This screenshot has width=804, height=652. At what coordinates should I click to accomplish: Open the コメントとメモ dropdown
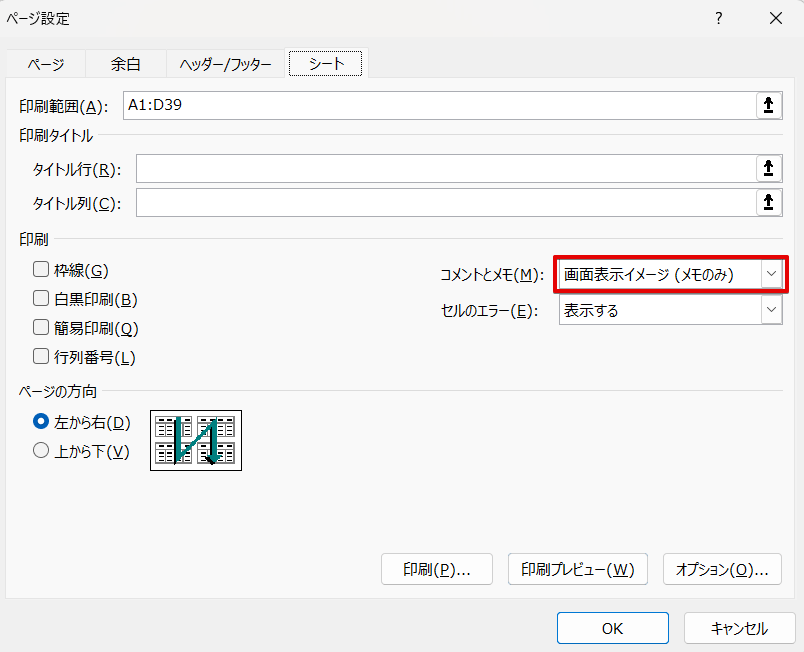772,273
